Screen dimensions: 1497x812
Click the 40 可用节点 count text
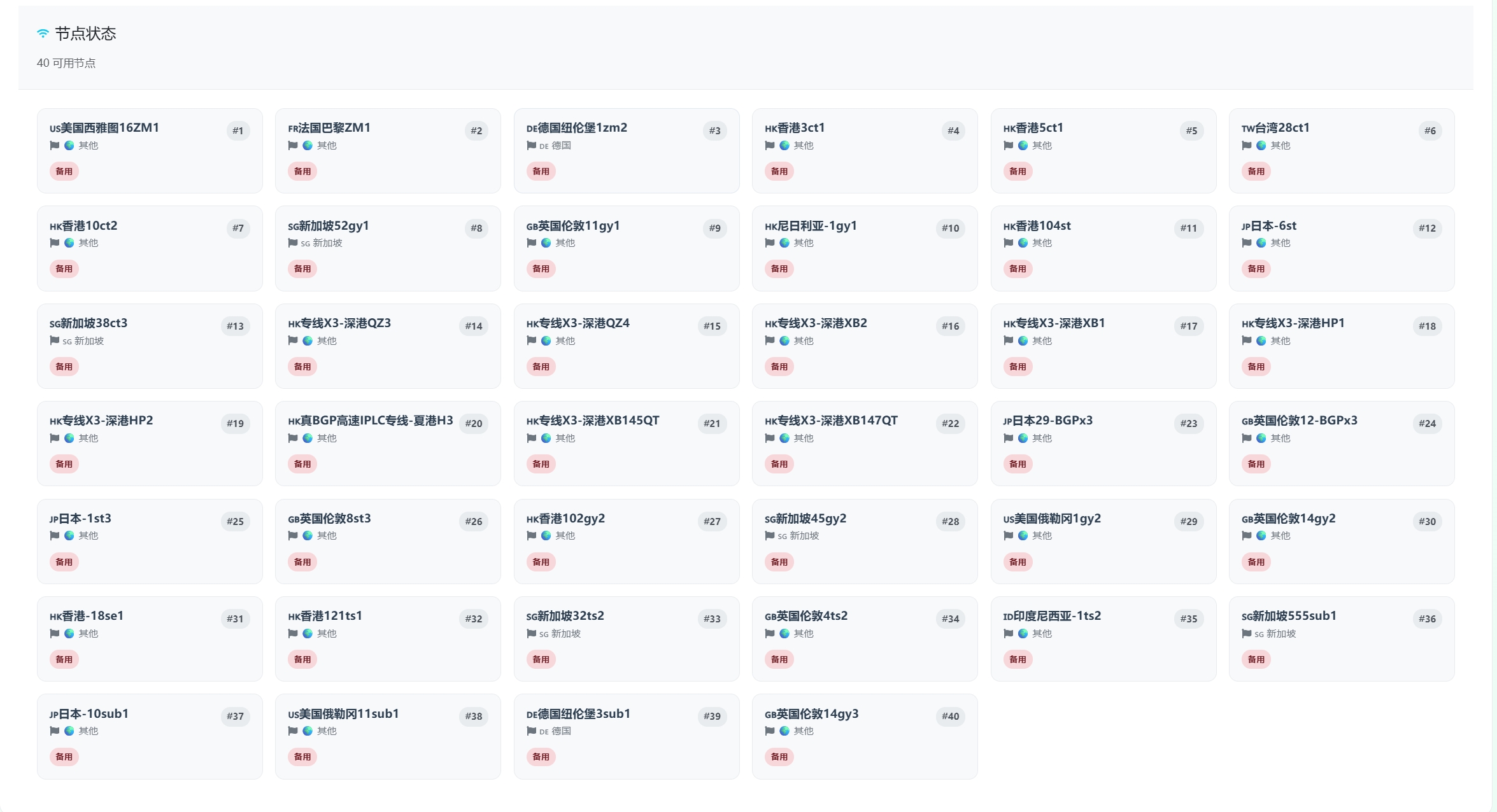[66, 63]
